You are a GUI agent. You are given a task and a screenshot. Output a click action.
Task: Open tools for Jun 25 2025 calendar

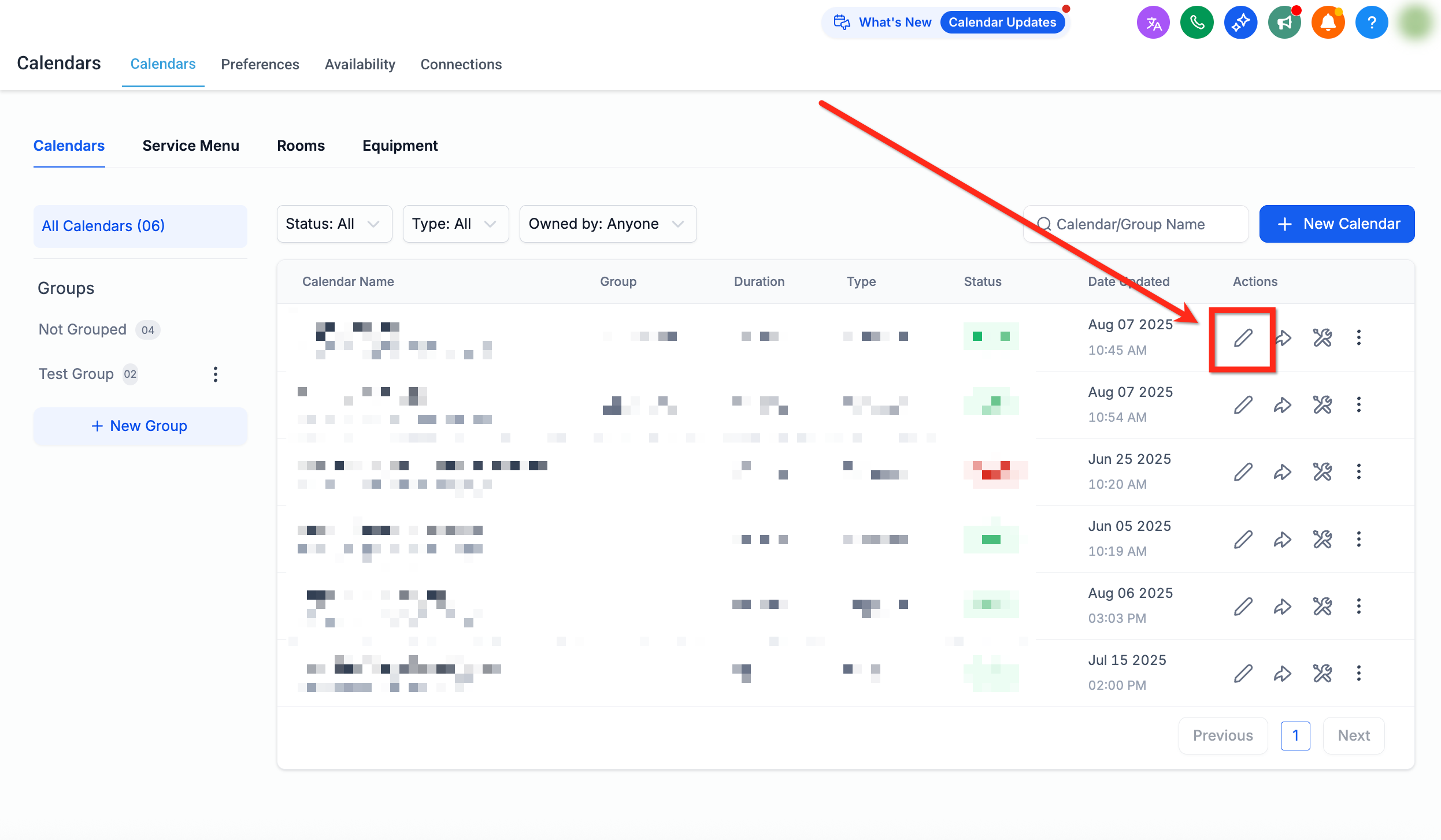pos(1322,472)
